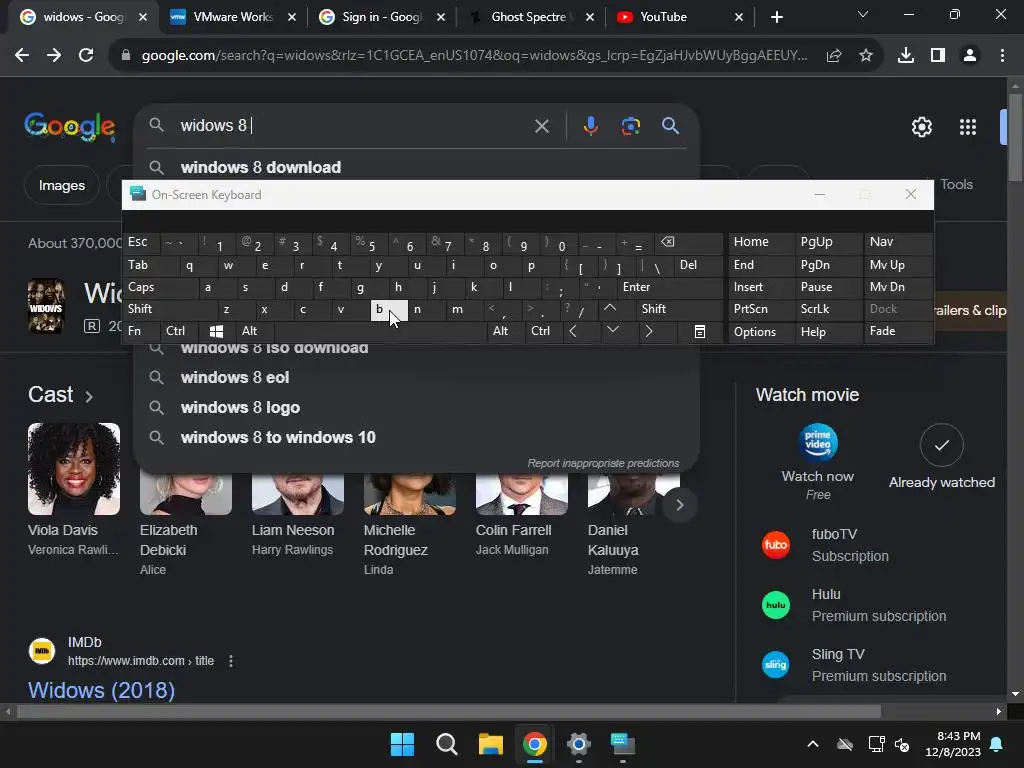Open Viola Davis cast photo
Screen dimensions: 1024x768
coord(74,469)
